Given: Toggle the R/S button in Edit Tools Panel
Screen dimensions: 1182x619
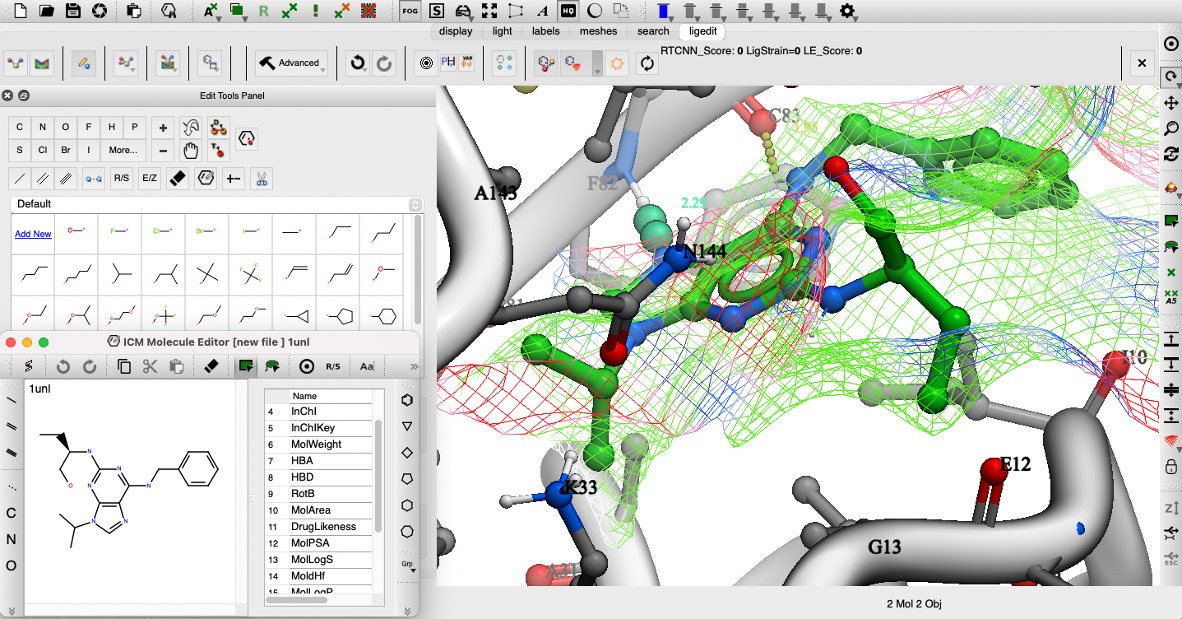Looking at the screenshot, I should pos(121,179).
